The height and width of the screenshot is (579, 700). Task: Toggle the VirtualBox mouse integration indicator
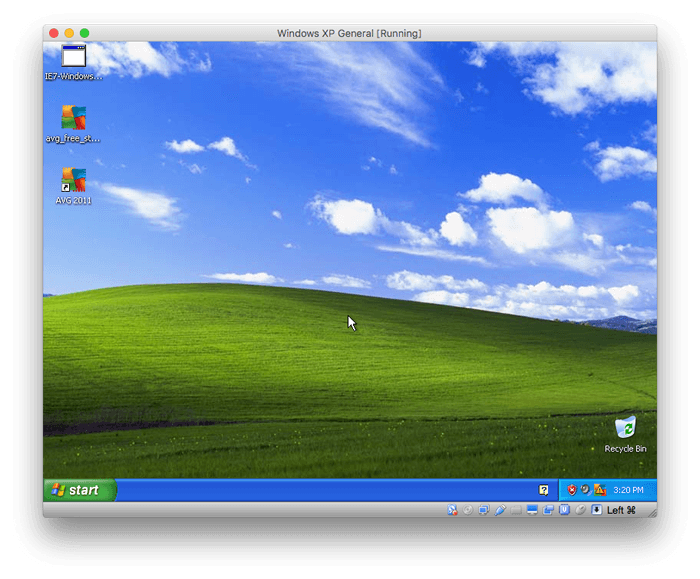pos(580,510)
